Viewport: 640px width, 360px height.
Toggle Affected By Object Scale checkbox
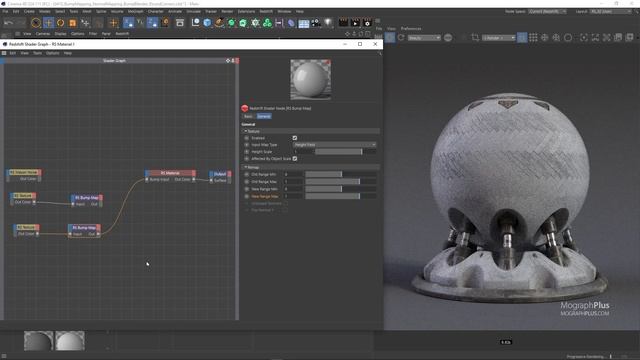(x=295, y=158)
